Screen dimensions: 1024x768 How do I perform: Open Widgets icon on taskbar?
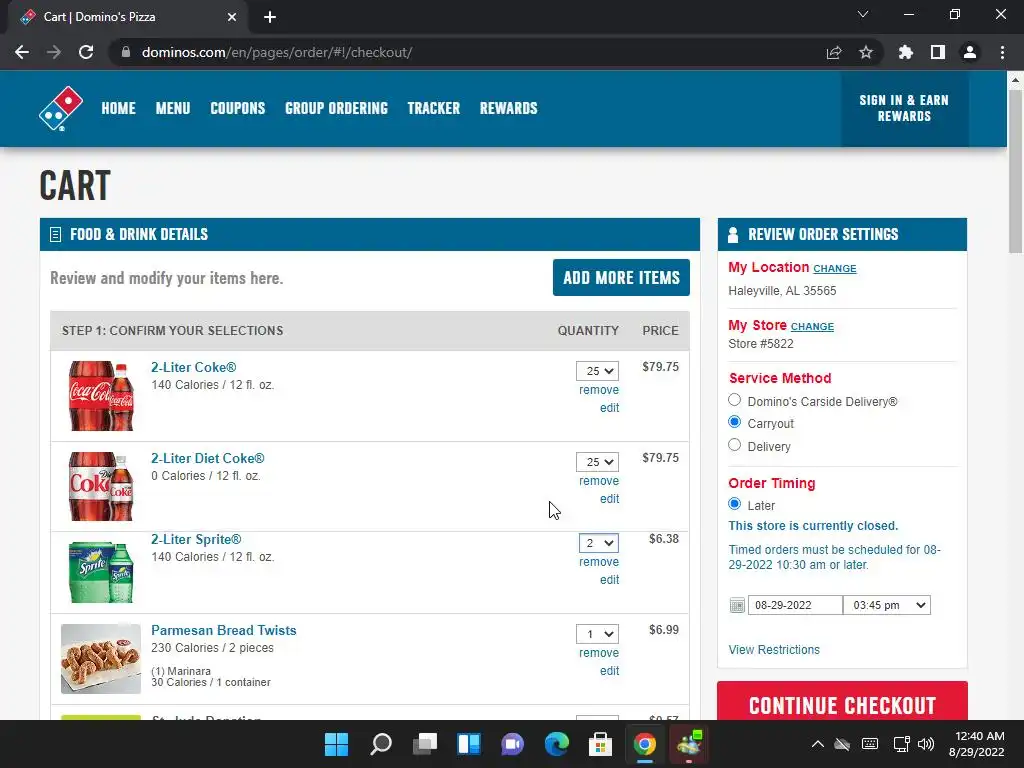click(x=469, y=744)
